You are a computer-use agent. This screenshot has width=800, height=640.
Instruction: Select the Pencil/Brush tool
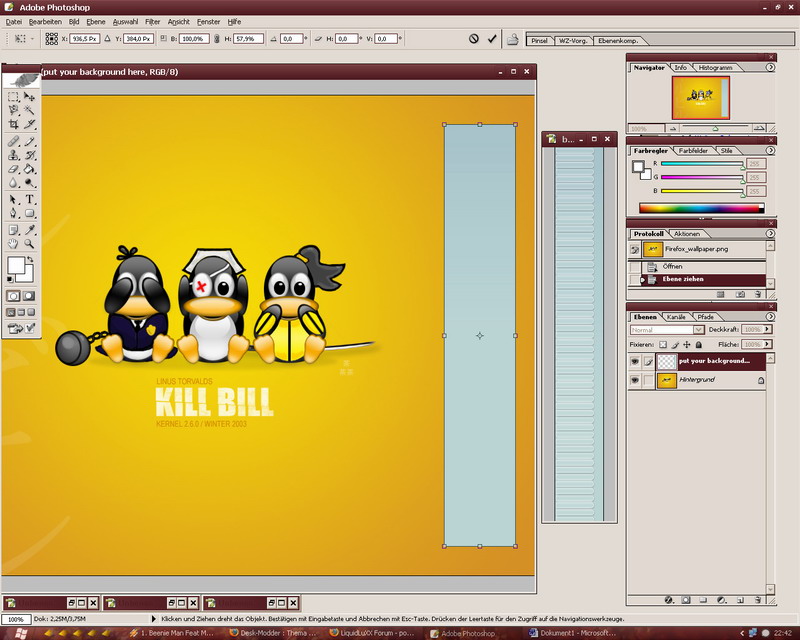(30, 142)
